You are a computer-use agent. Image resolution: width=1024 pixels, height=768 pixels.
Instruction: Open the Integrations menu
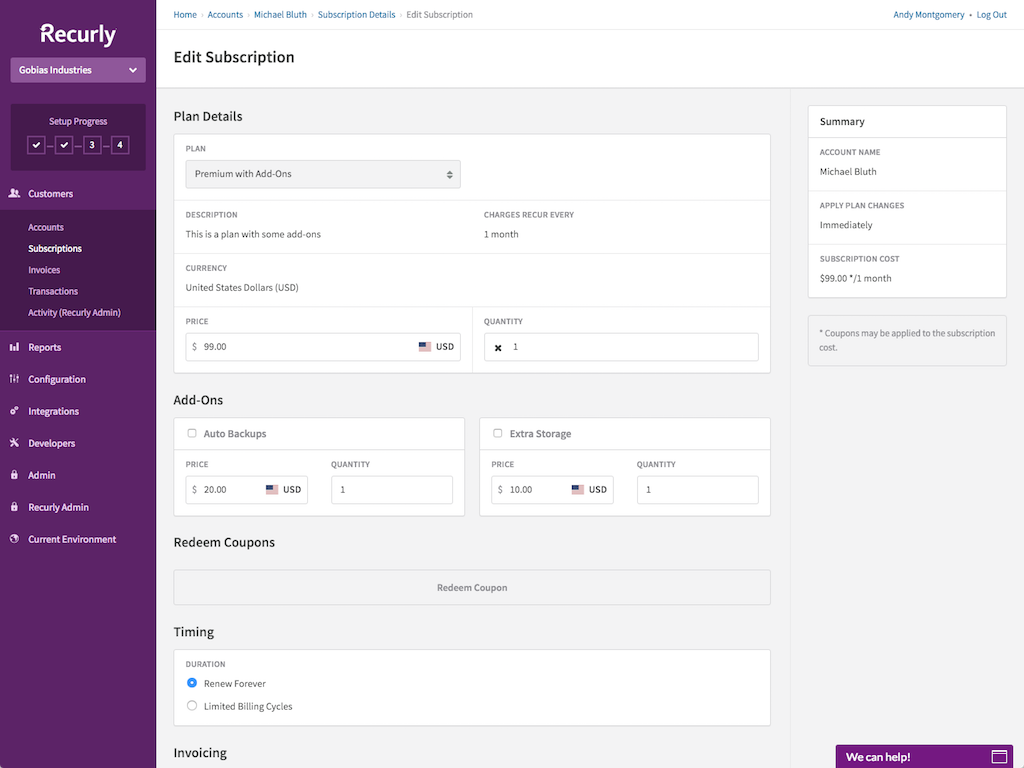54,411
